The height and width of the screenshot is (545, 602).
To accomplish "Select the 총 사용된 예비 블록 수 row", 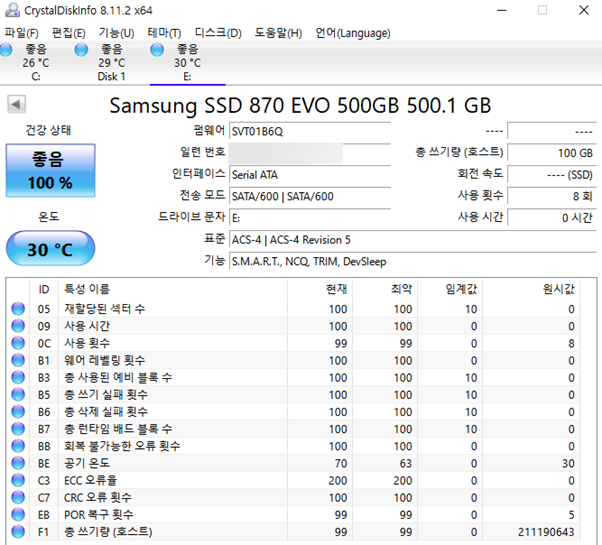I will pos(294,377).
